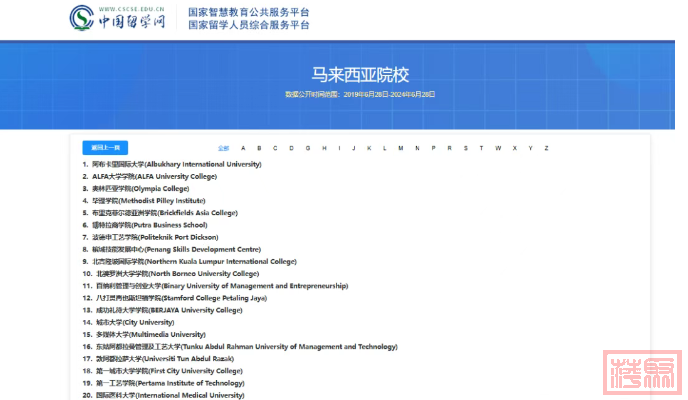The height and width of the screenshot is (400, 688).
Task: Select the 全部 filter tab
Action: (223, 148)
